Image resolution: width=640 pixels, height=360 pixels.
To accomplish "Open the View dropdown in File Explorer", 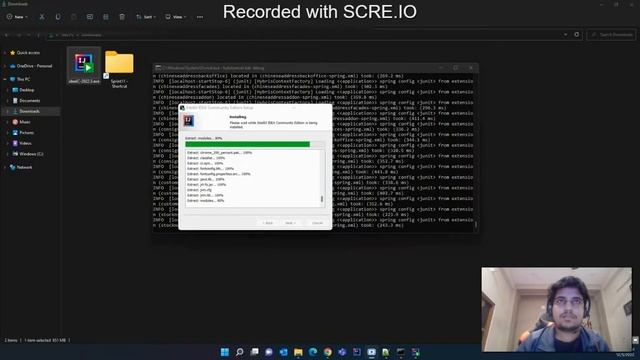I will pyautogui.click(x=176, y=17).
